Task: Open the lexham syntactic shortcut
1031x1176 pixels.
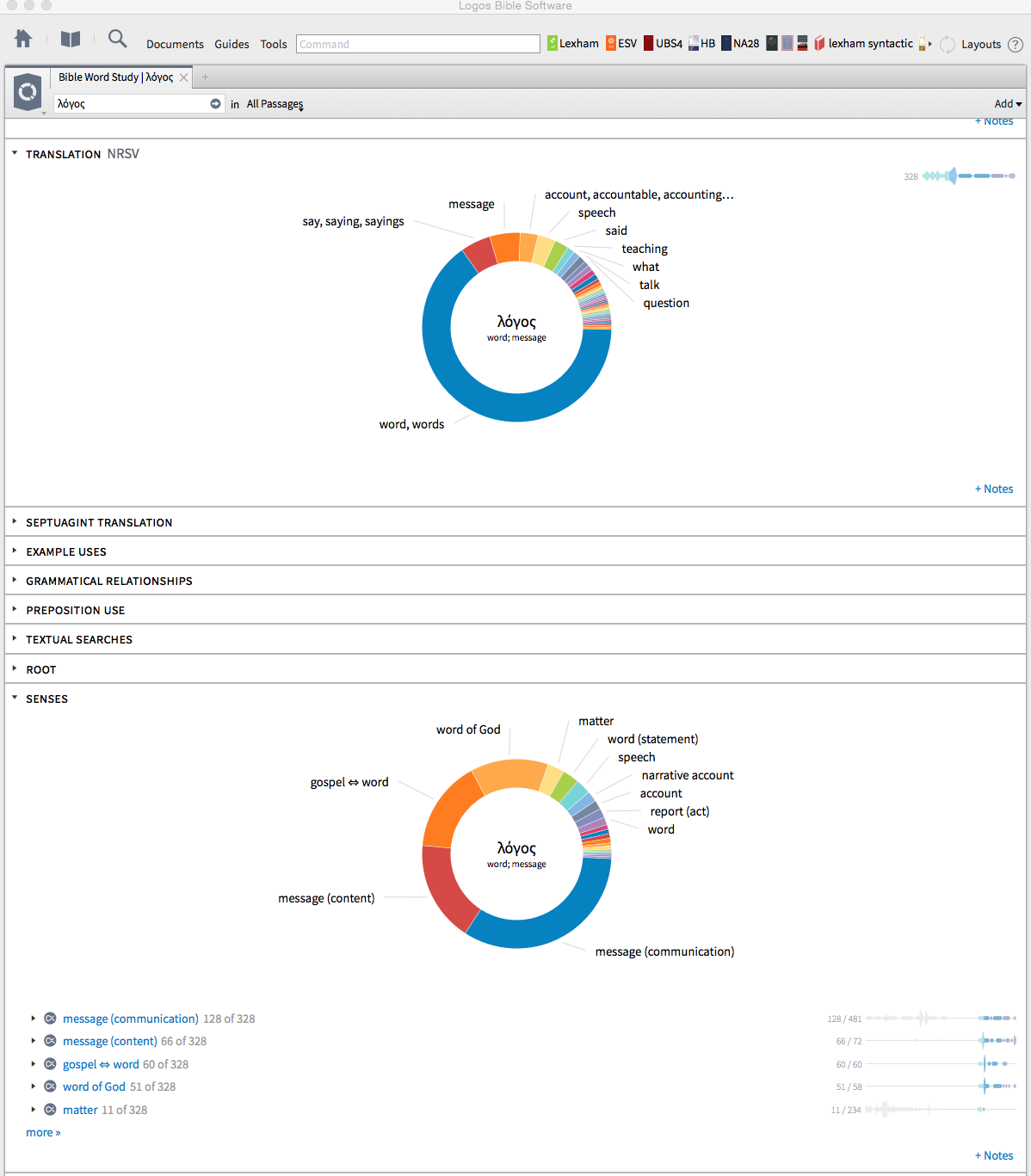Action: [x=864, y=43]
